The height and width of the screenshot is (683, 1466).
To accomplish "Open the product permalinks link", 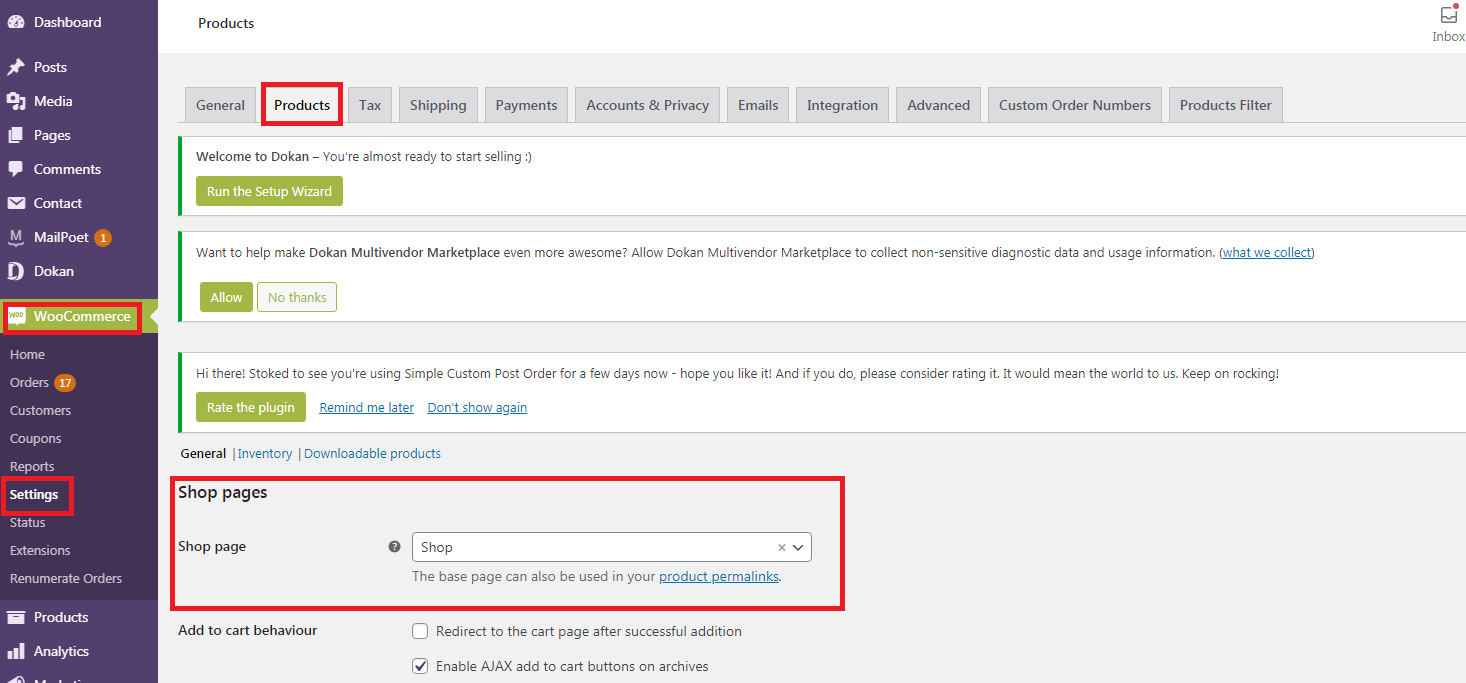I will tap(719, 577).
